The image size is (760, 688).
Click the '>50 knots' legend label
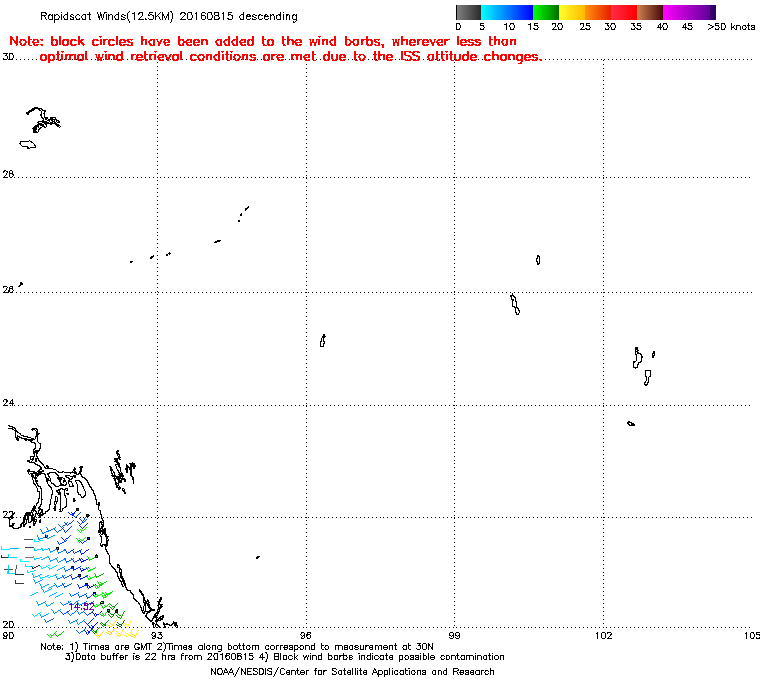click(731, 27)
